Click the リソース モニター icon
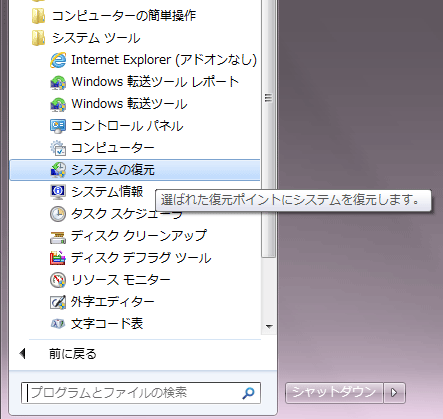Image resolution: width=443 pixels, height=419 pixels. pyautogui.click(x=58, y=280)
